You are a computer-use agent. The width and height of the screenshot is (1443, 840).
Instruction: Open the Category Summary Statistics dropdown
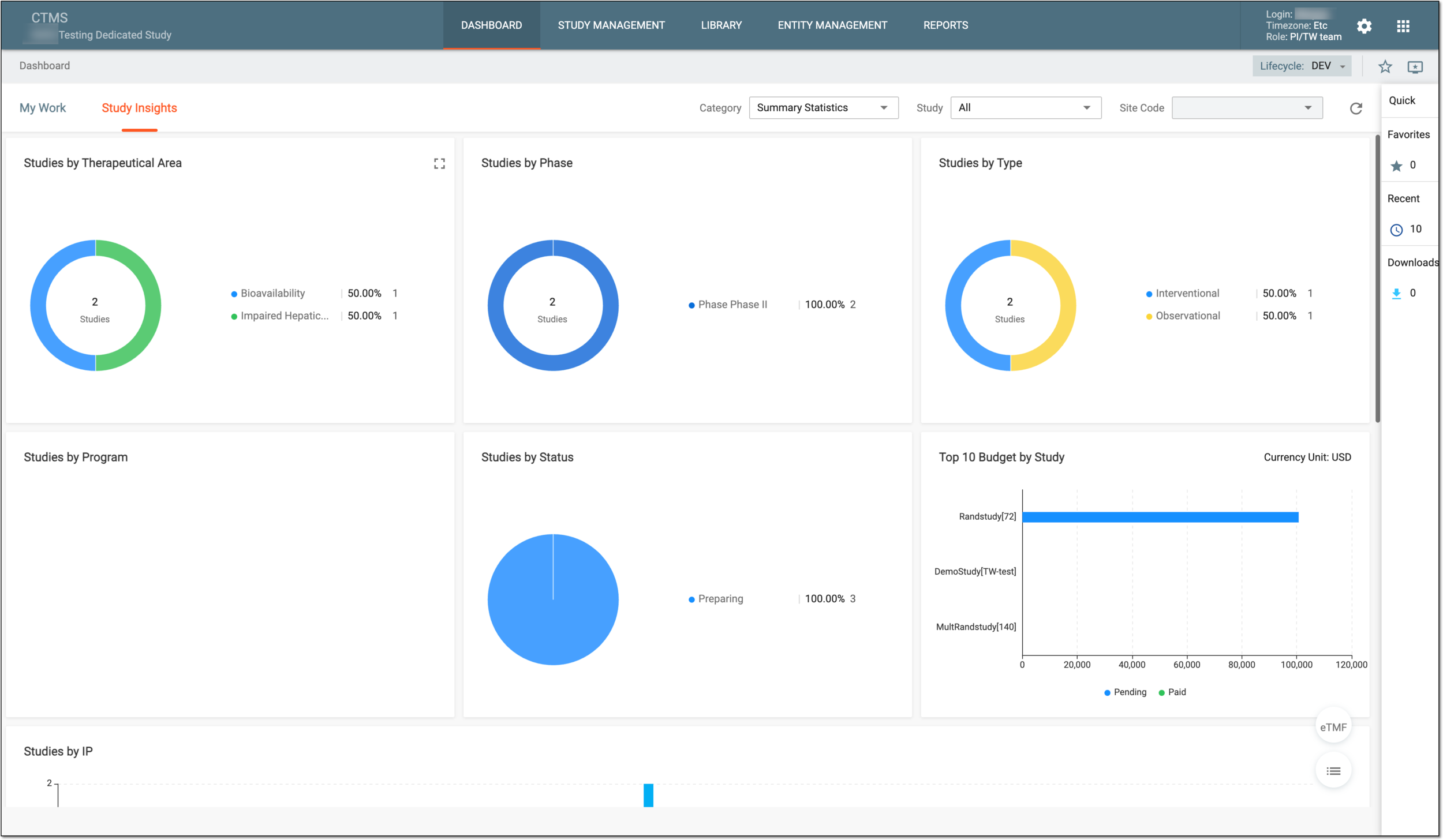pyautogui.click(x=823, y=108)
